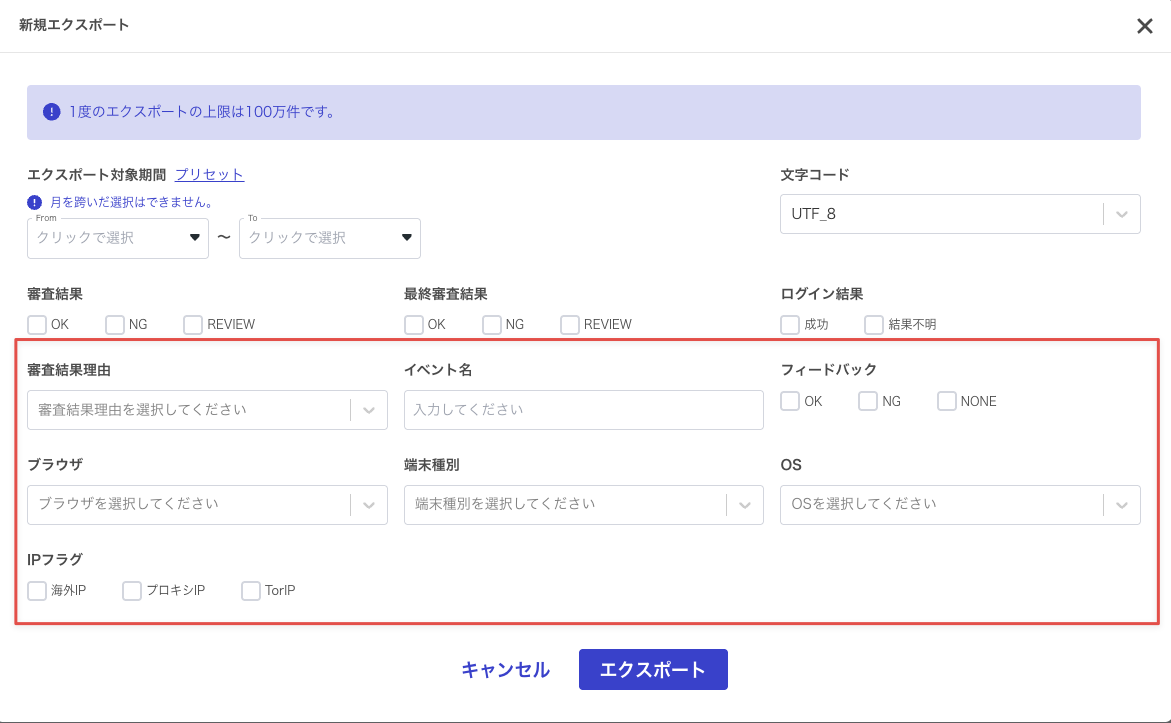Enable REVIEW under 最終審査結果
The width and height of the screenshot is (1171, 723).
coord(570,325)
